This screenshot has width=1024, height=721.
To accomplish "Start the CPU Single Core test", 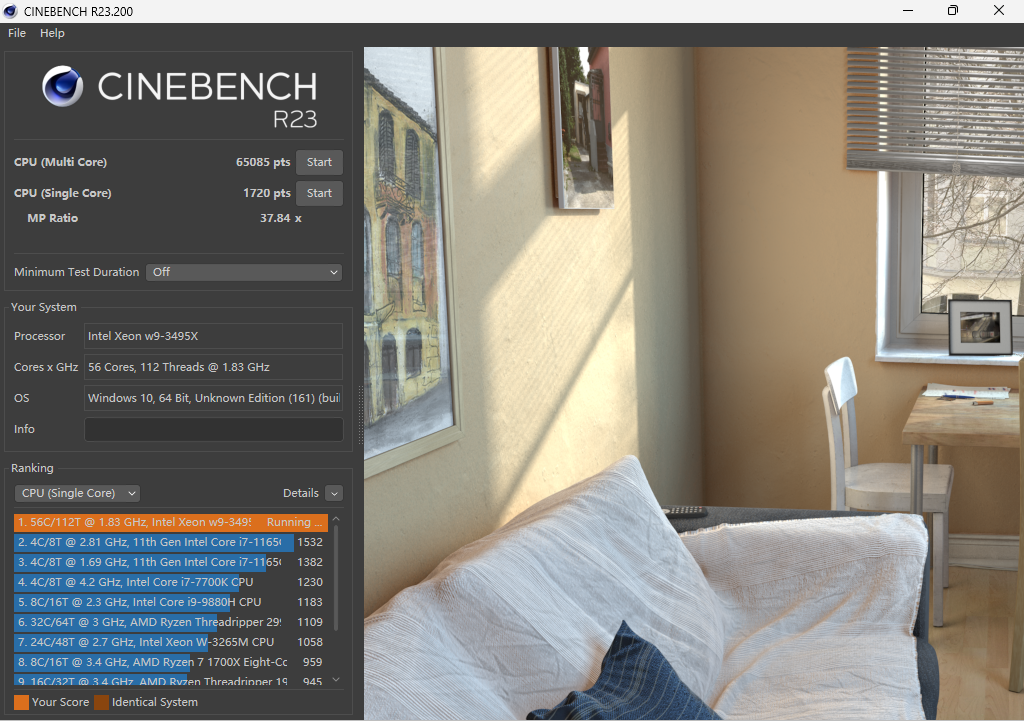I will pyautogui.click(x=319, y=193).
